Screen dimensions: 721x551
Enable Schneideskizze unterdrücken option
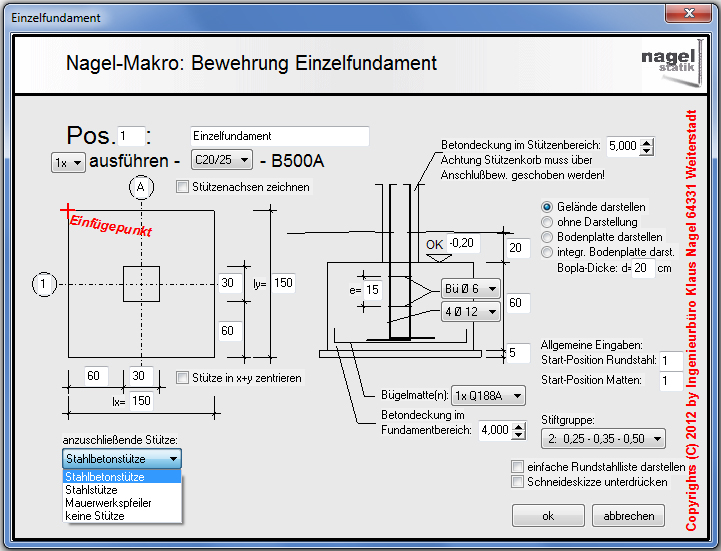click(x=517, y=481)
